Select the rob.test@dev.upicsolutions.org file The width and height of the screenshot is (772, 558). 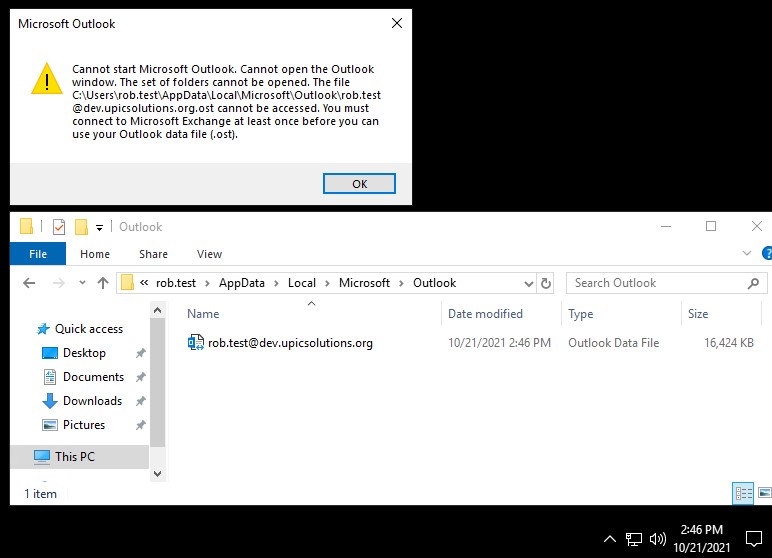pyautogui.click(x=290, y=343)
